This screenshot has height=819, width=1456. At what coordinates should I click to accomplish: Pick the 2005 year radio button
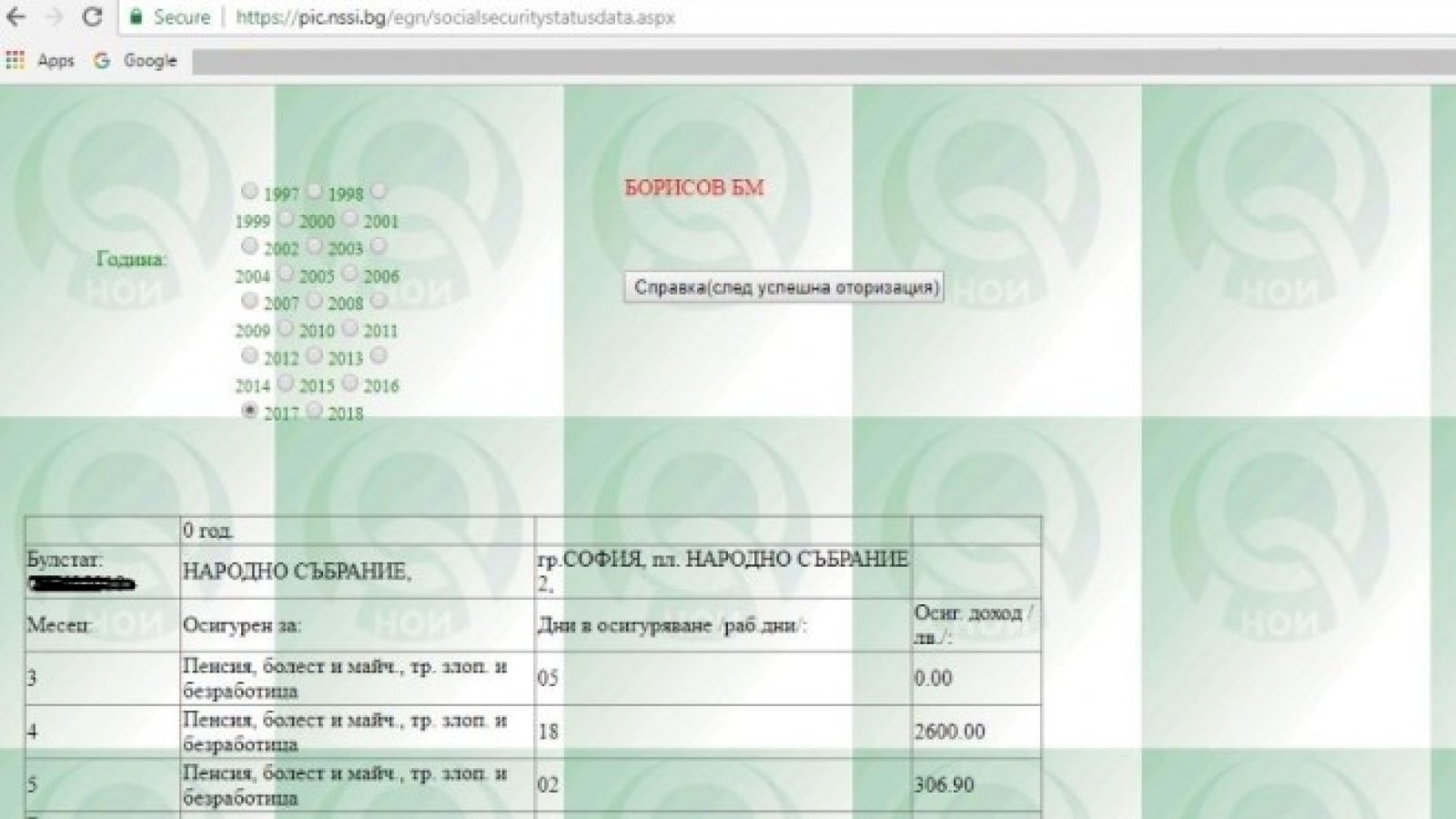pos(285,273)
